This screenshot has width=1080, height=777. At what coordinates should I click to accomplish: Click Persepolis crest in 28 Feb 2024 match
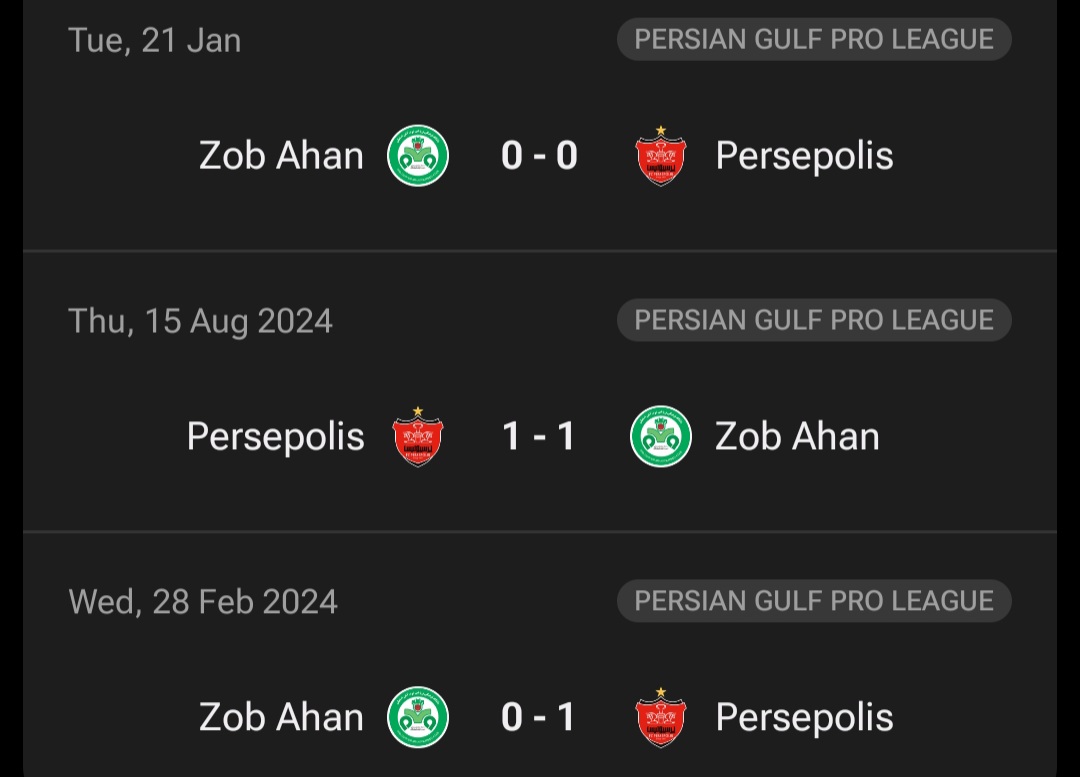(661, 717)
